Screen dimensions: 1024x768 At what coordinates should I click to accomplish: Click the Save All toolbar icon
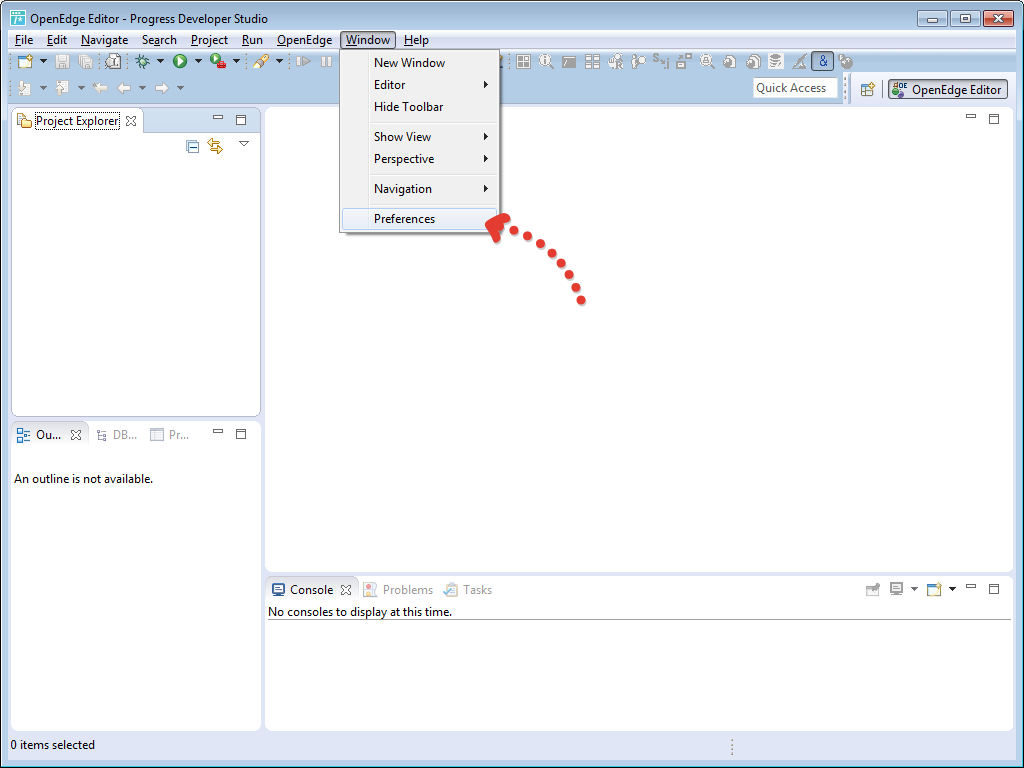[x=85, y=61]
